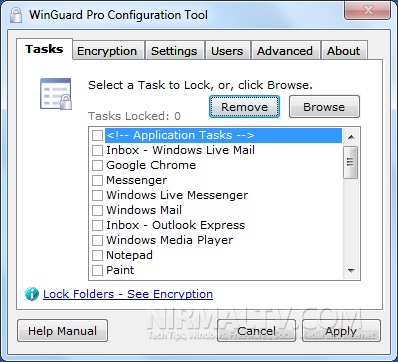
Task: Enable the Google Chrome checkbox
Action: tap(97, 165)
